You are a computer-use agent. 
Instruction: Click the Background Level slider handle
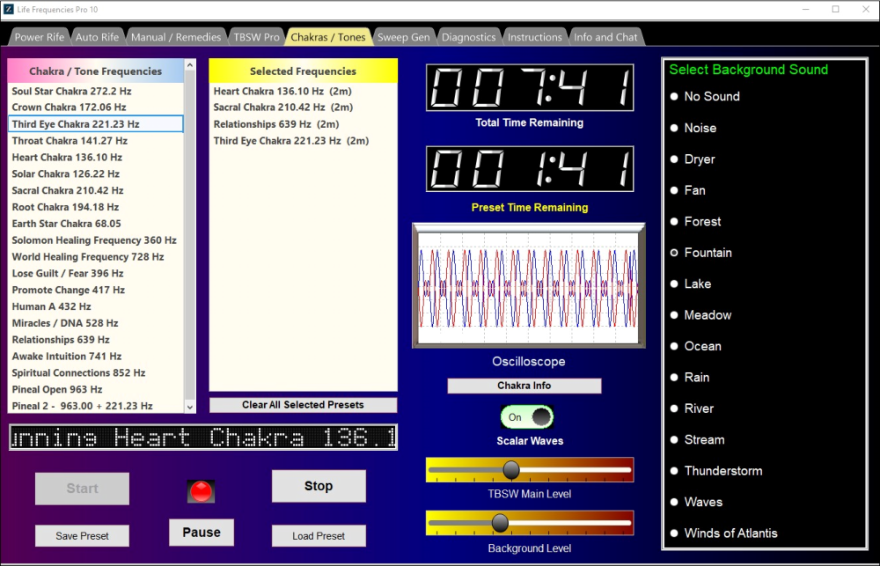[500, 523]
